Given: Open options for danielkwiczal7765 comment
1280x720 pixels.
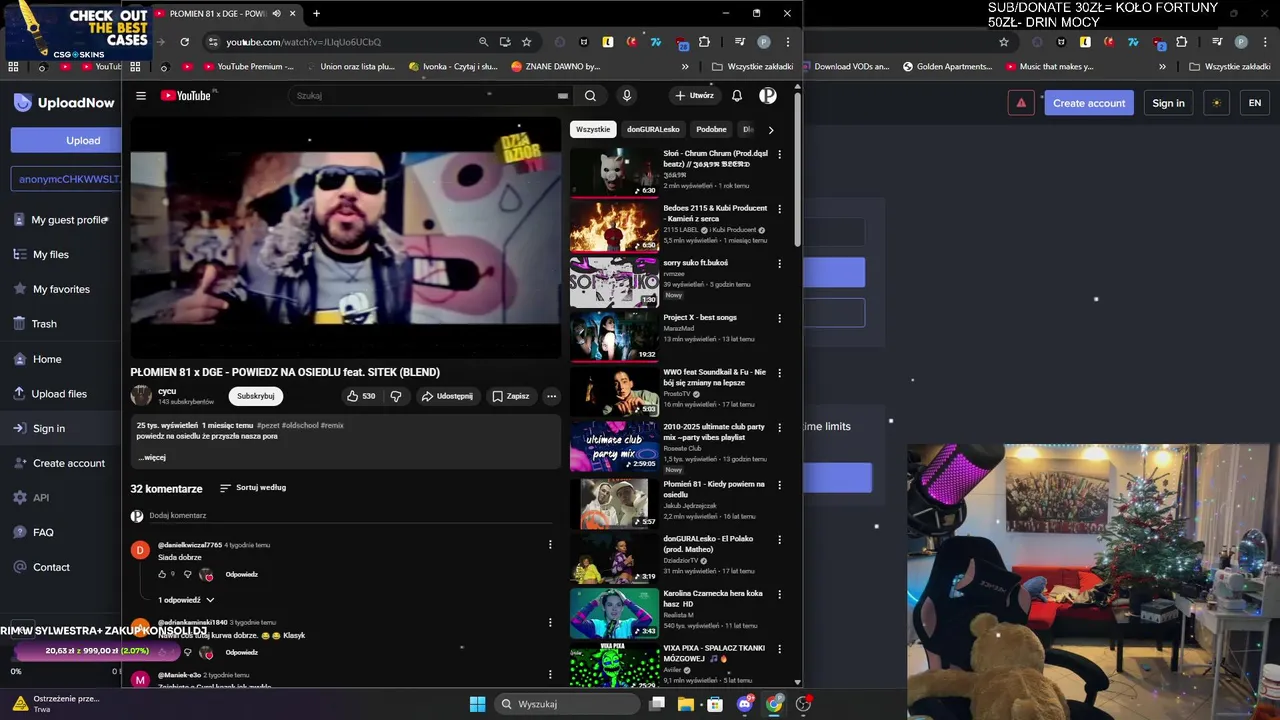Looking at the screenshot, I should [x=549, y=545].
